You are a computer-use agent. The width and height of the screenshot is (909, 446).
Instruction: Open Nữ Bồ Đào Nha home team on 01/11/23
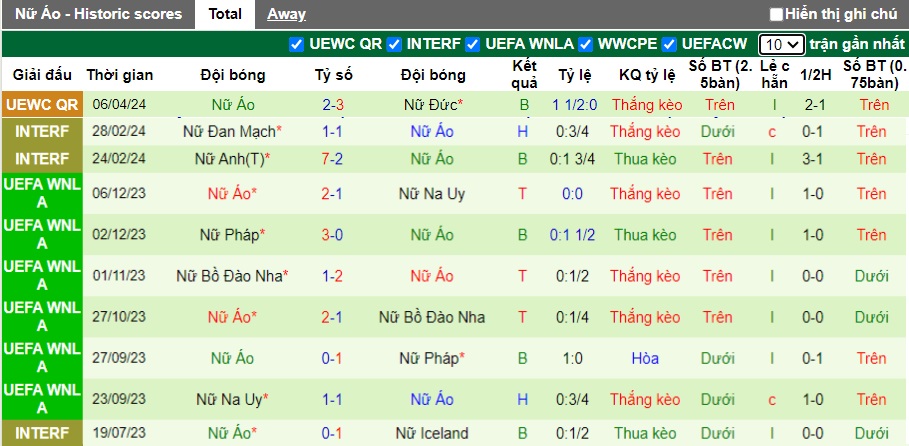click(230, 276)
